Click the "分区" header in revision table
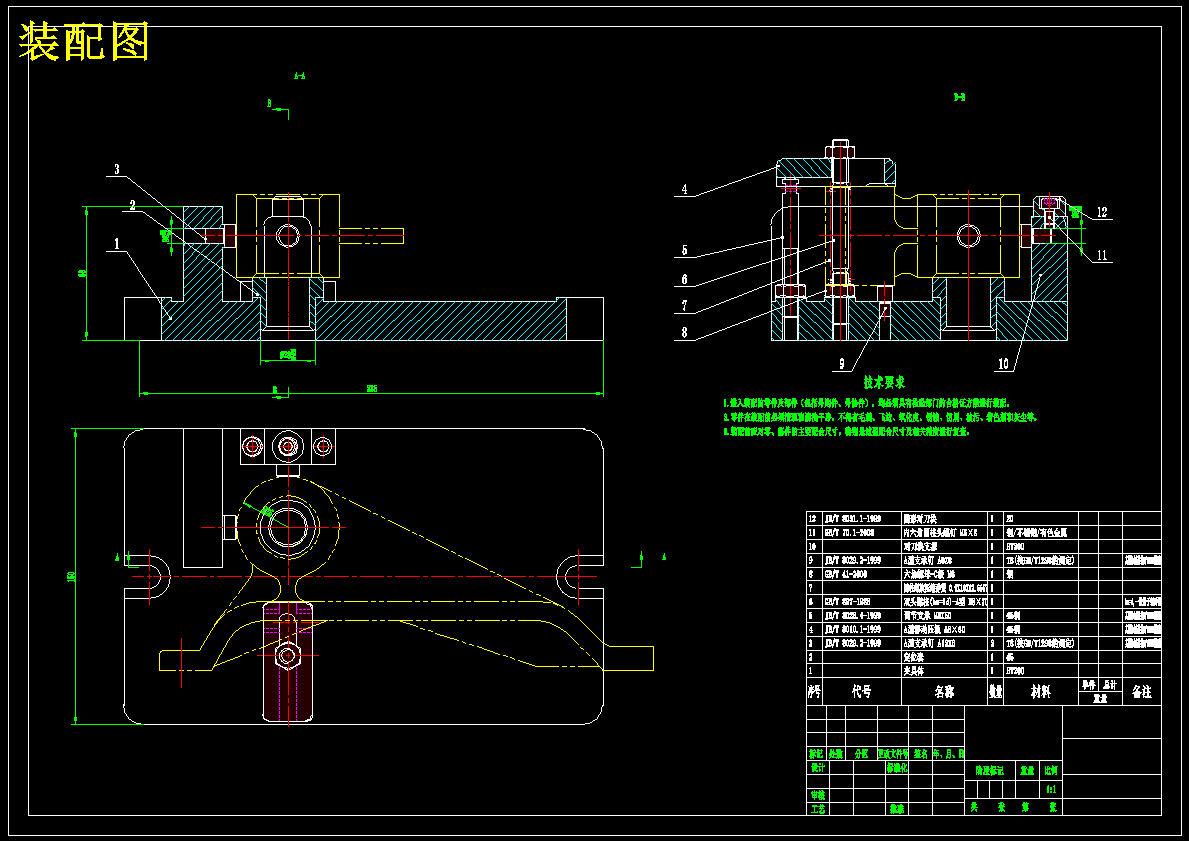This screenshot has height=841, width=1189. coord(861,755)
